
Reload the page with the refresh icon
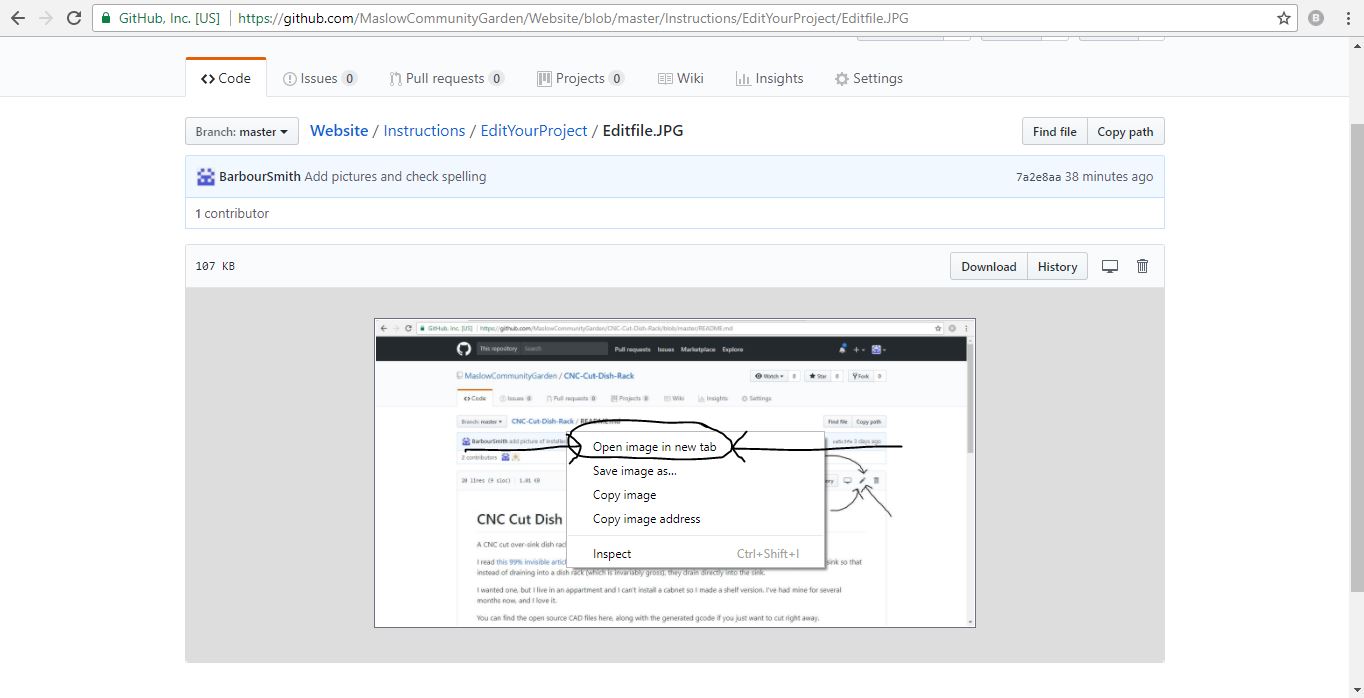(x=74, y=18)
